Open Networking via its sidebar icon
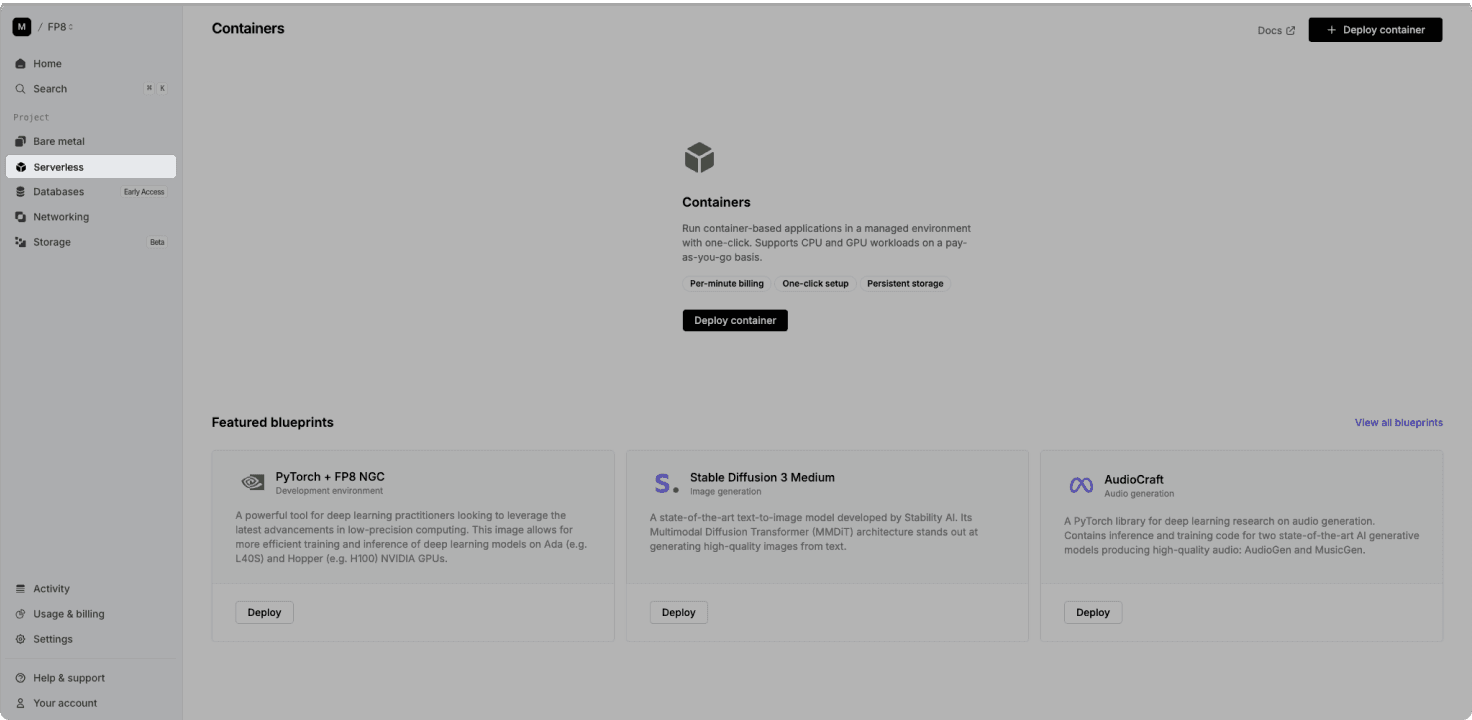 20,216
